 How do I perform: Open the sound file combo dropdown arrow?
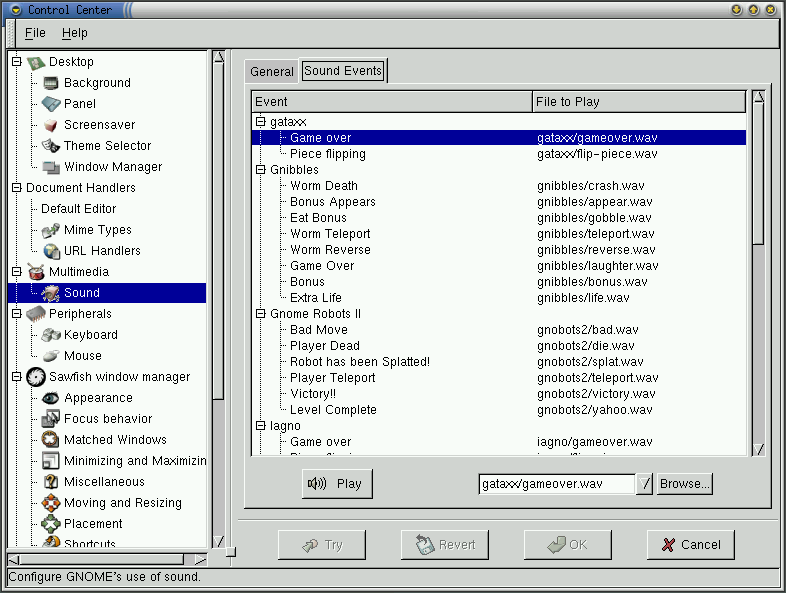tap(645, 484)
